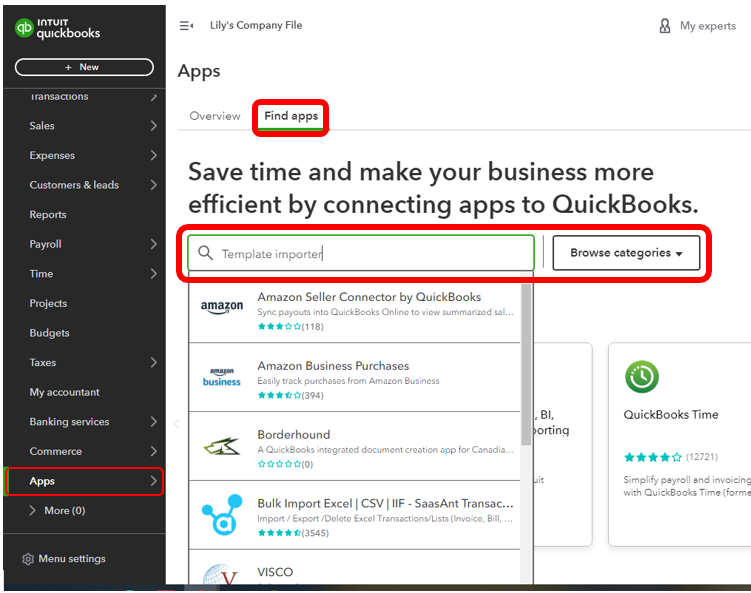Open the My experts link

click(x=707, y=26)
